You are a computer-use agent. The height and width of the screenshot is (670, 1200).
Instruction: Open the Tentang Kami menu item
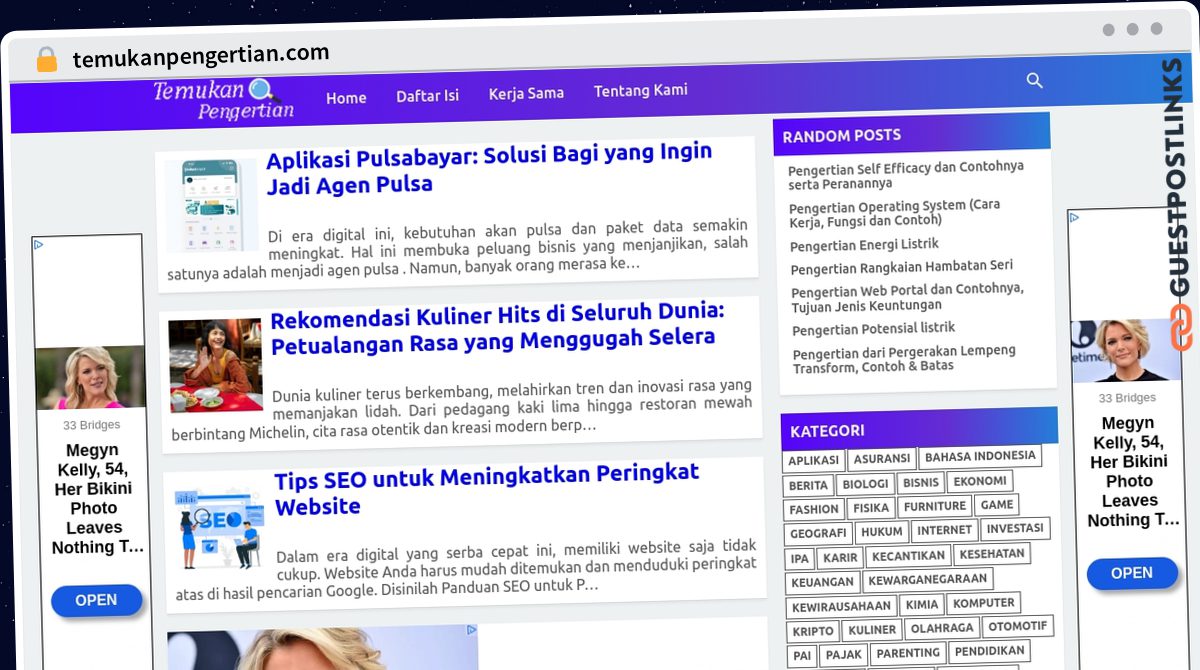pyautogui.click(x=641, y=90)
